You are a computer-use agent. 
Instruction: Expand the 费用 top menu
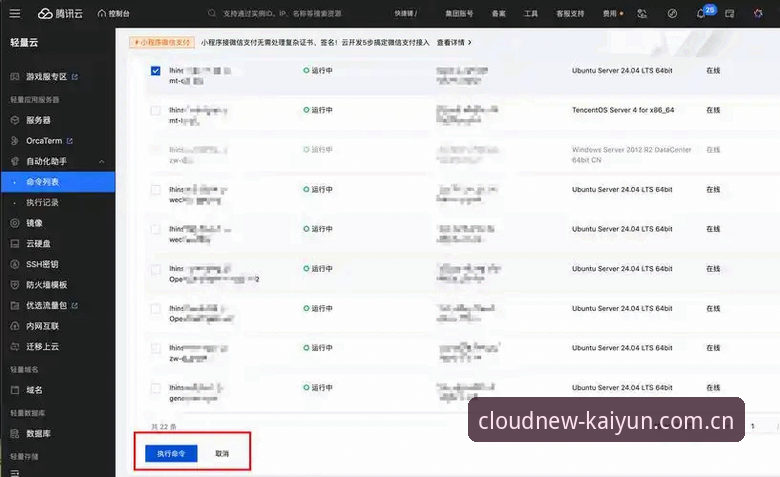pos(612,13)
